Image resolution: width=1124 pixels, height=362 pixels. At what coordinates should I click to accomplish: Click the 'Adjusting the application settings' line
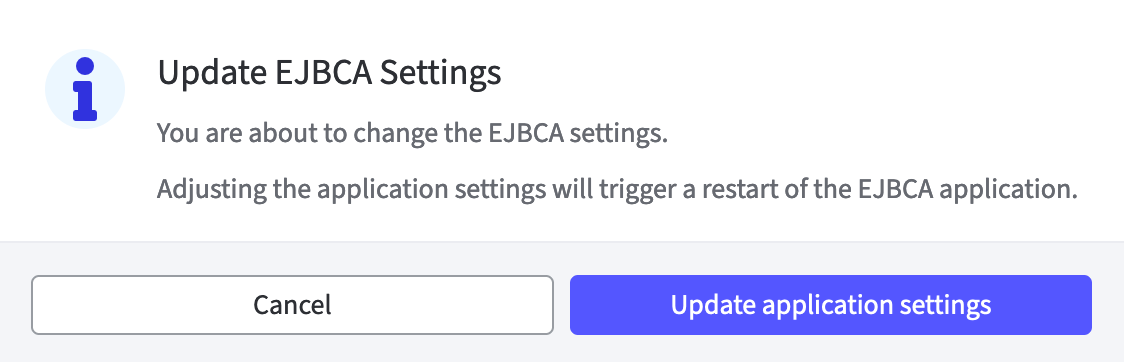617,190
